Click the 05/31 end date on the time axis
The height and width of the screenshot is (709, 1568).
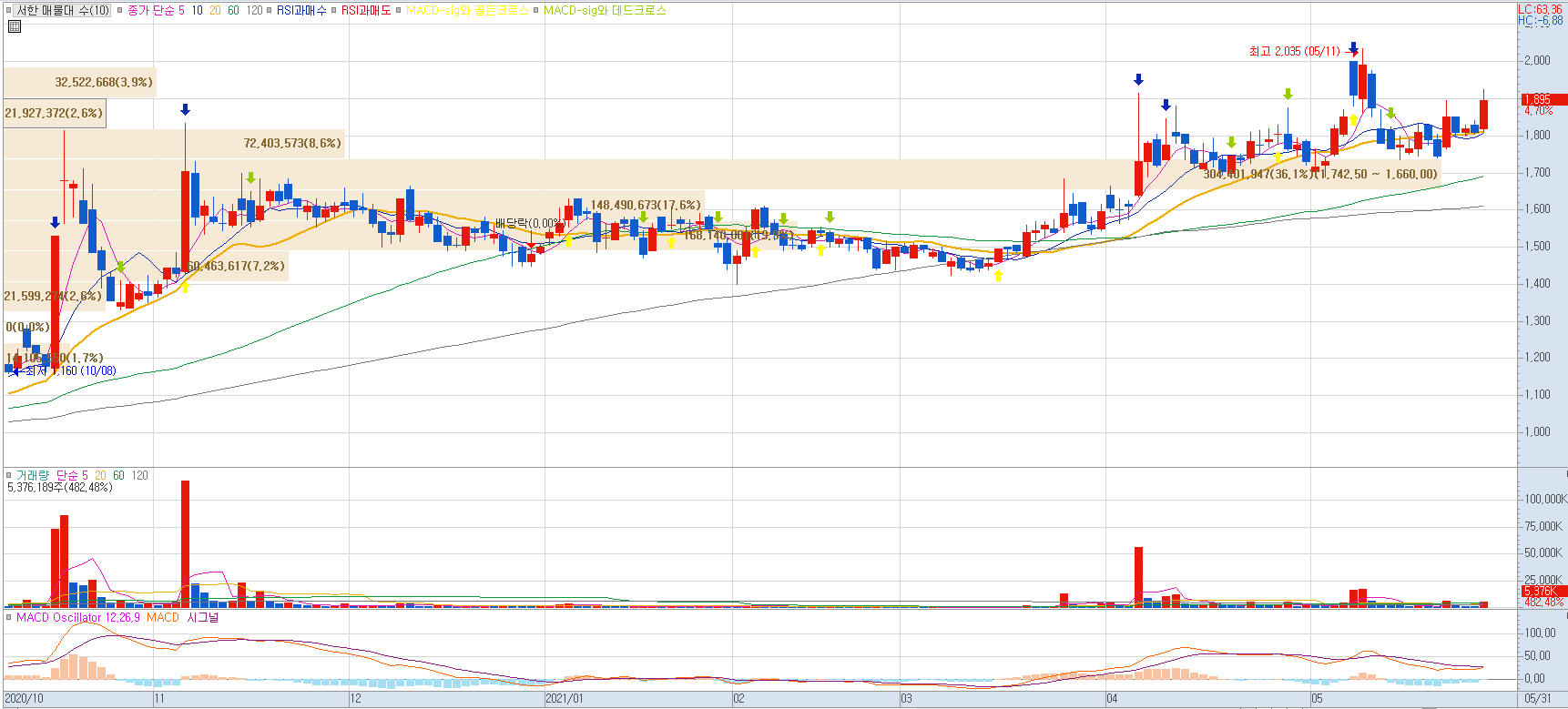[x=1538, y=698]
